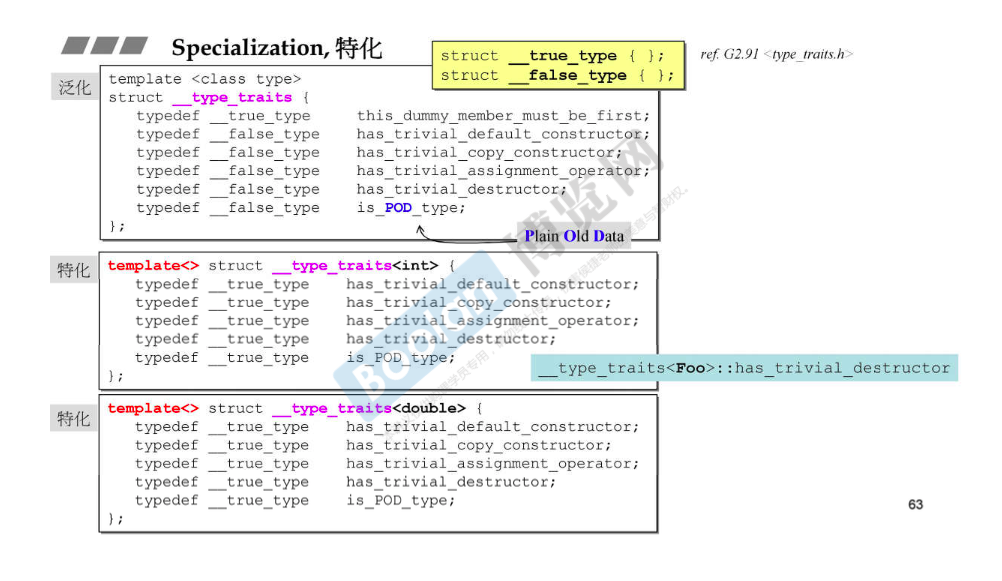Select "struct __false_type { };" in the yellow box
Screen dimensions: 1002x581
[557, 75]
